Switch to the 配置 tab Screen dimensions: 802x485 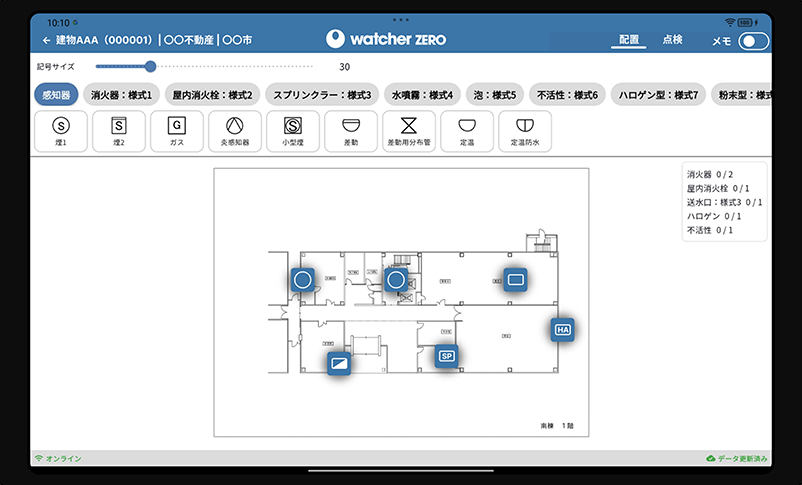click(629, 40)
